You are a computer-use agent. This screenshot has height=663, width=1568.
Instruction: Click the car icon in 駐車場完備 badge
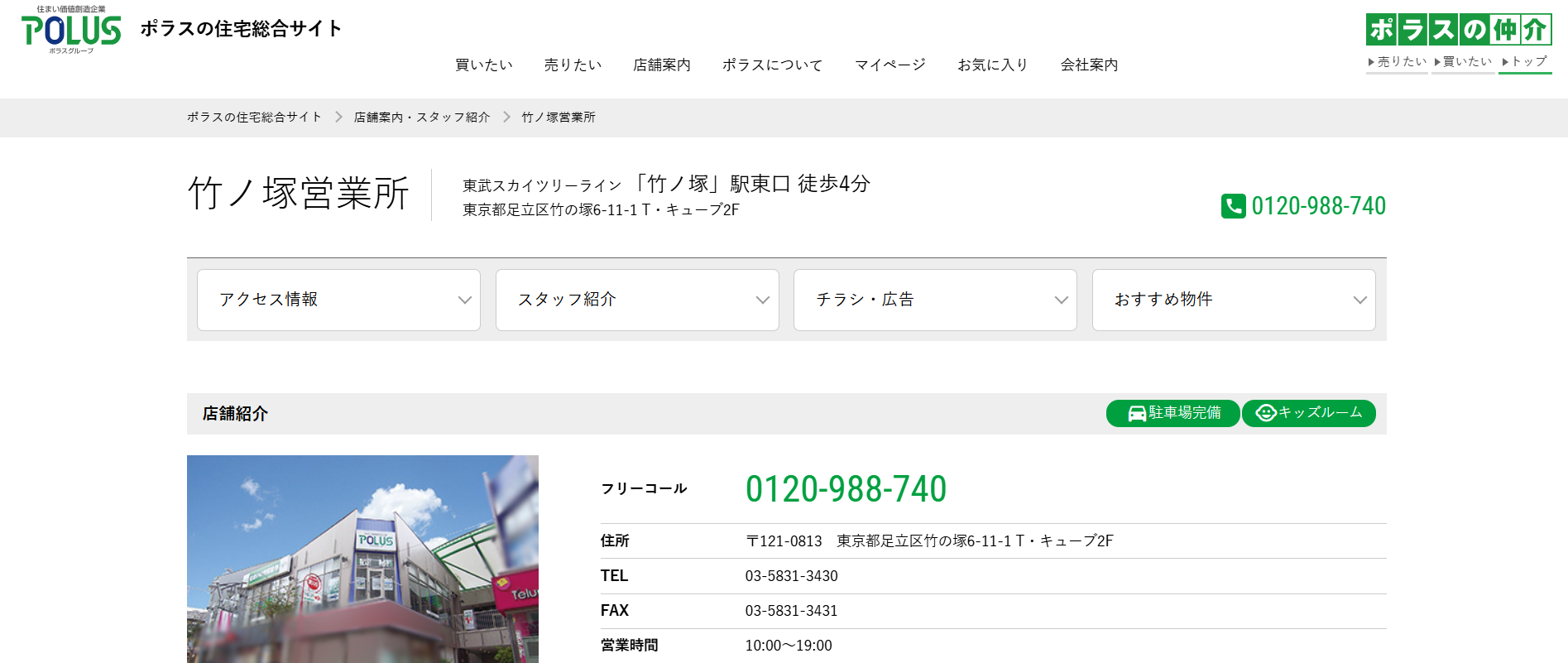click(x=1137, y=413)
